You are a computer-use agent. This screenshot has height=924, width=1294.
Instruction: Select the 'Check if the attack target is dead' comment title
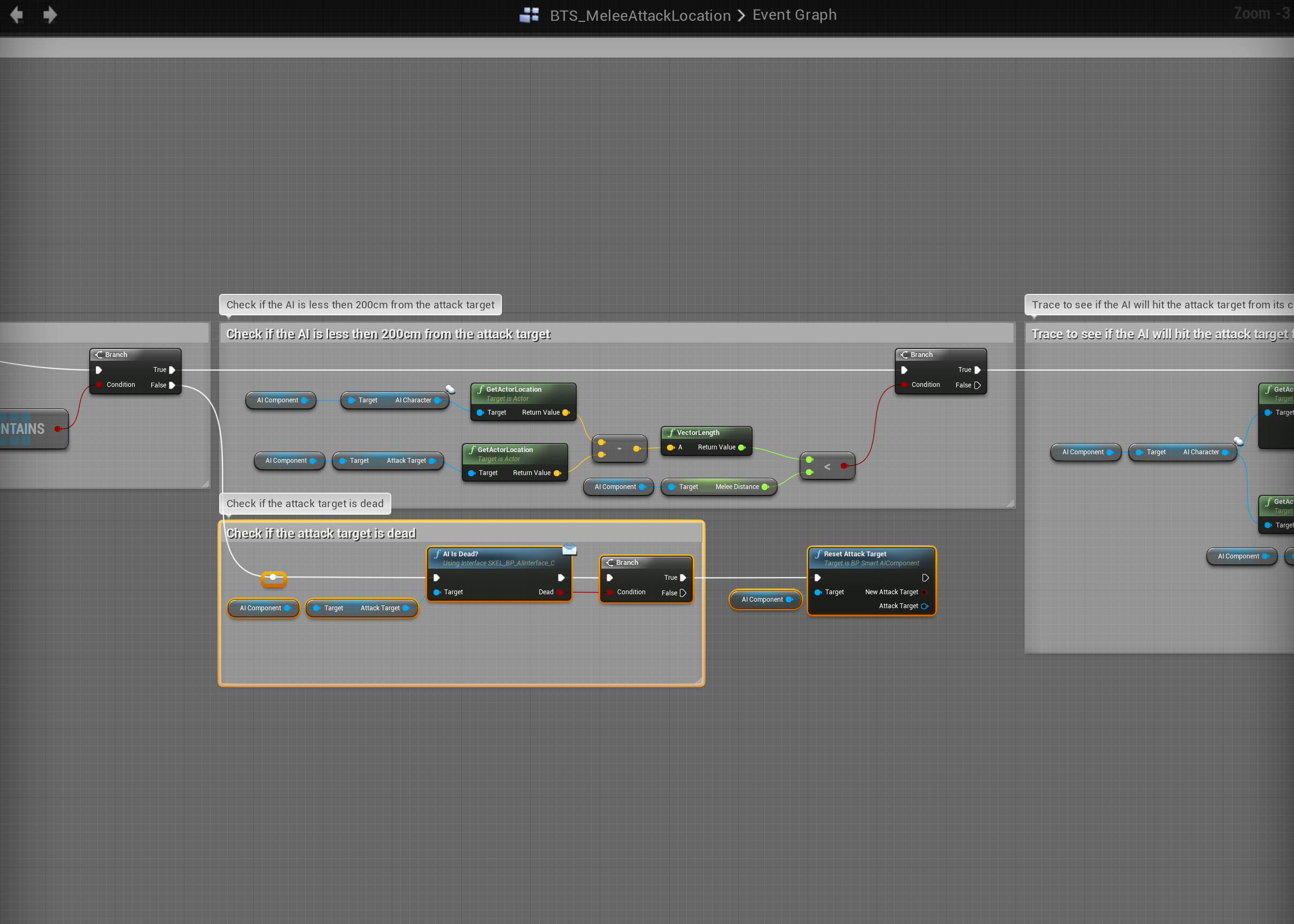coord(321,533)
